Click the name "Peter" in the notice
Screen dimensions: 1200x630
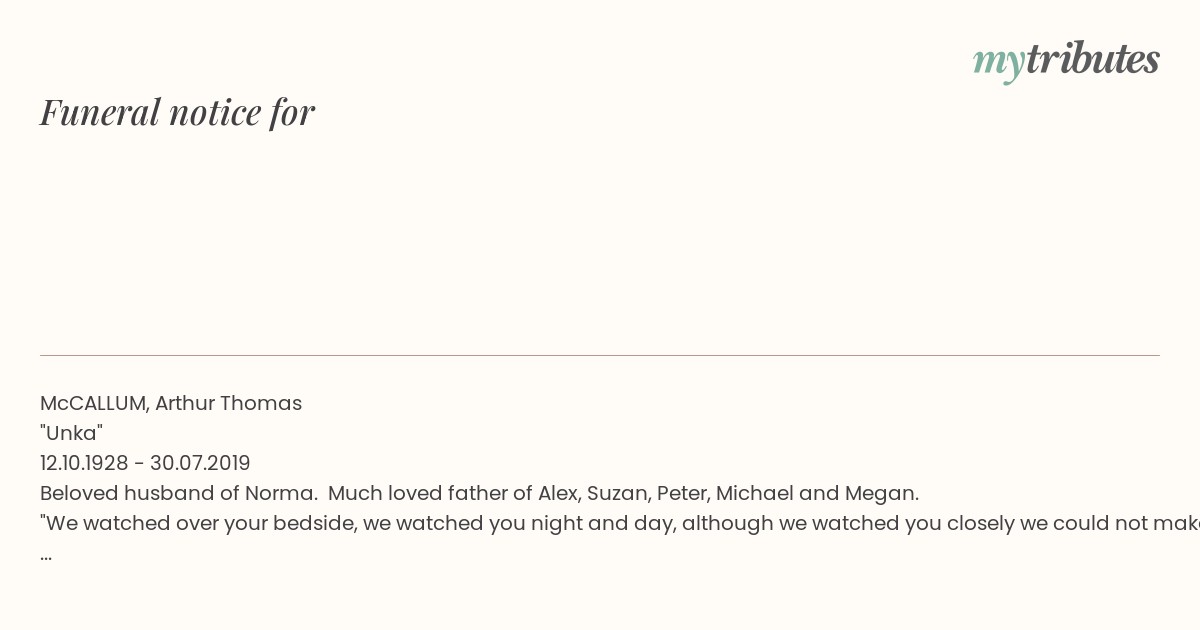click(682, 493)
